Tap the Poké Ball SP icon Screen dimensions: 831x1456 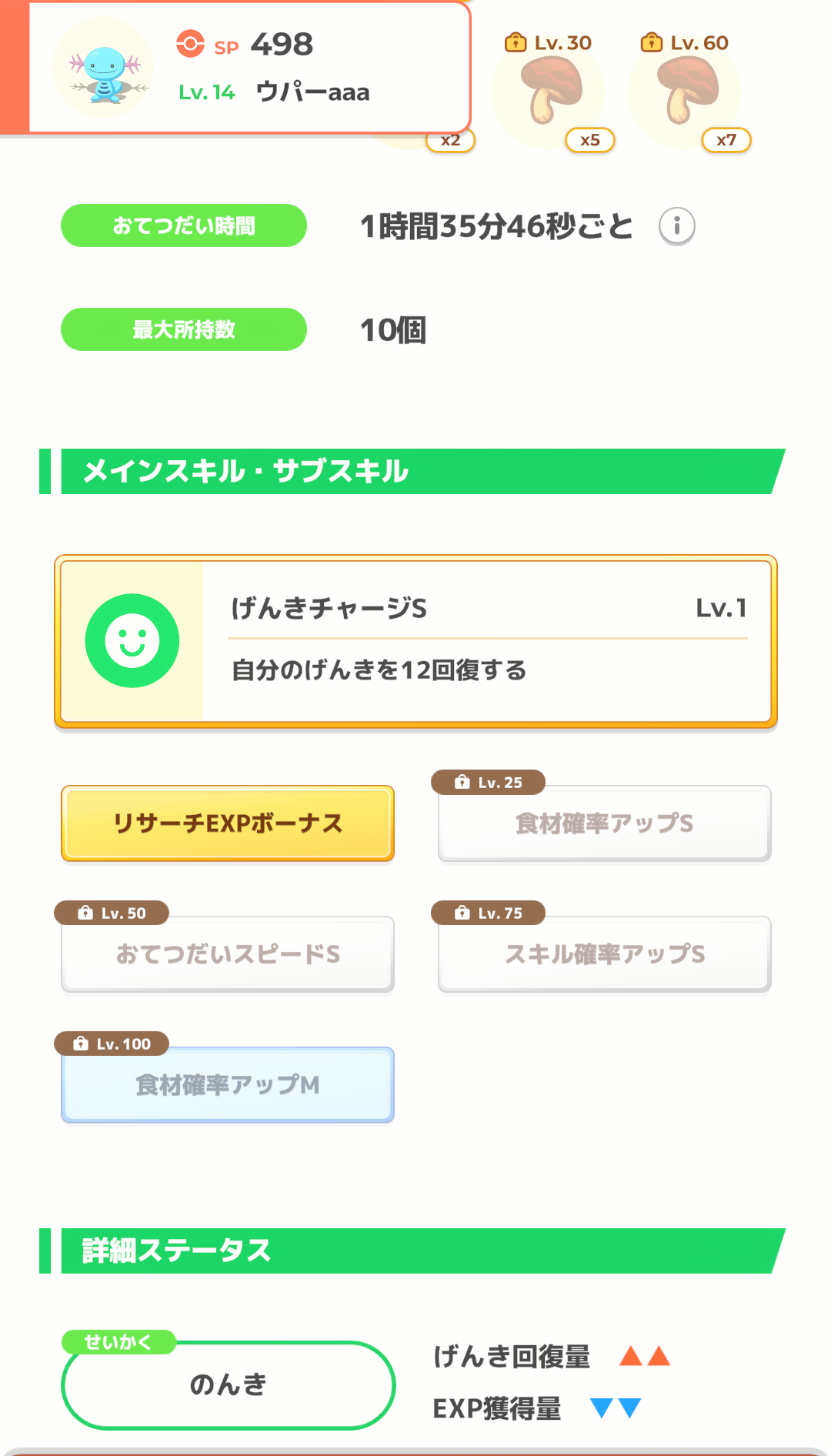pos(190,44)
